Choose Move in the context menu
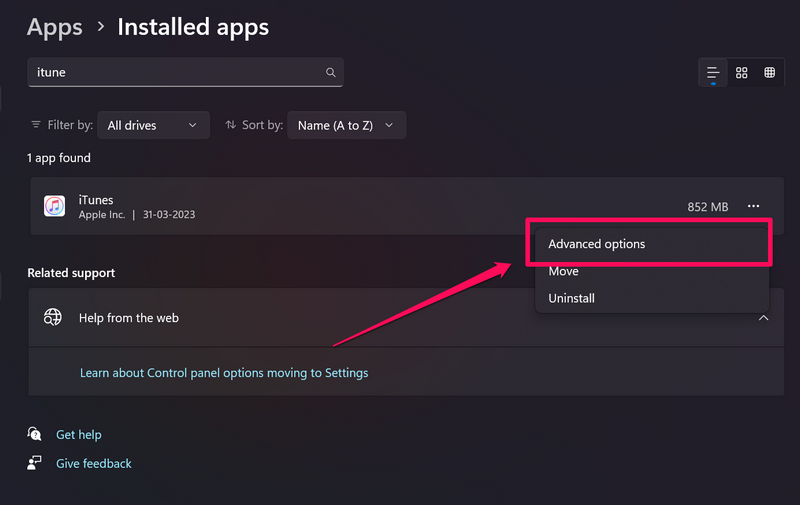 click(563, 271)
